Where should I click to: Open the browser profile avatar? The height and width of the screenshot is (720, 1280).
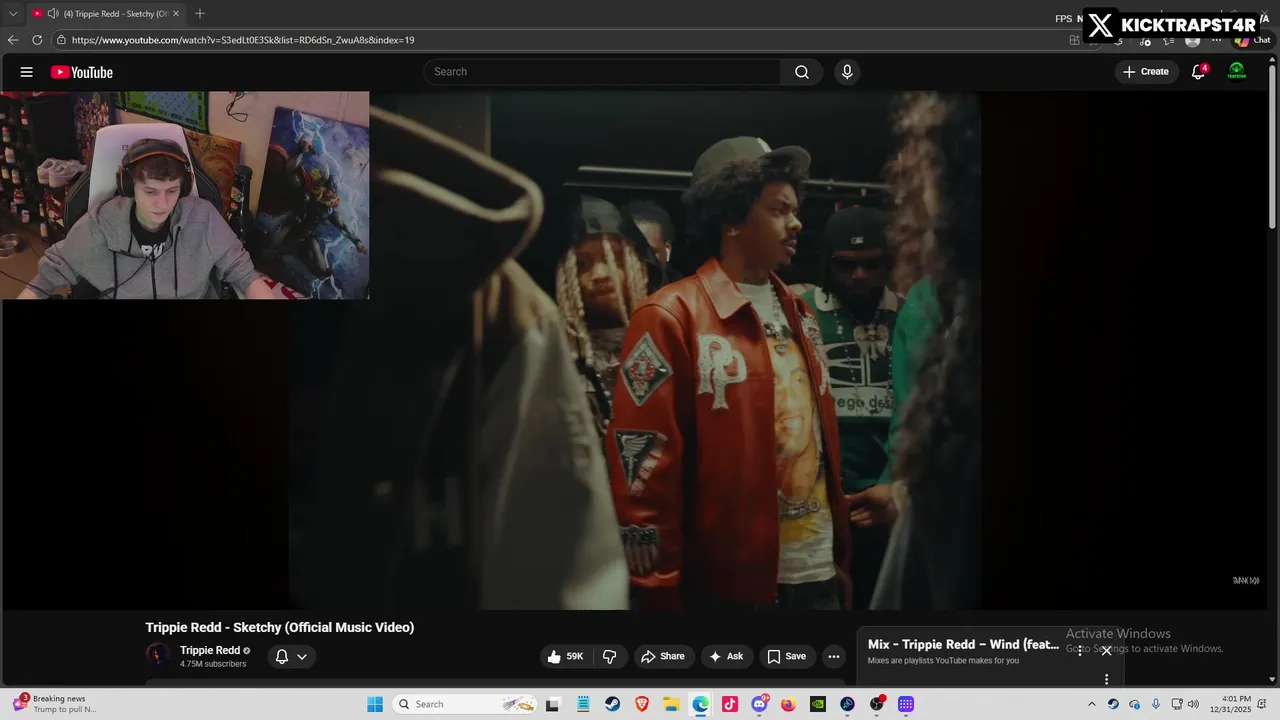click(1192, 40)
